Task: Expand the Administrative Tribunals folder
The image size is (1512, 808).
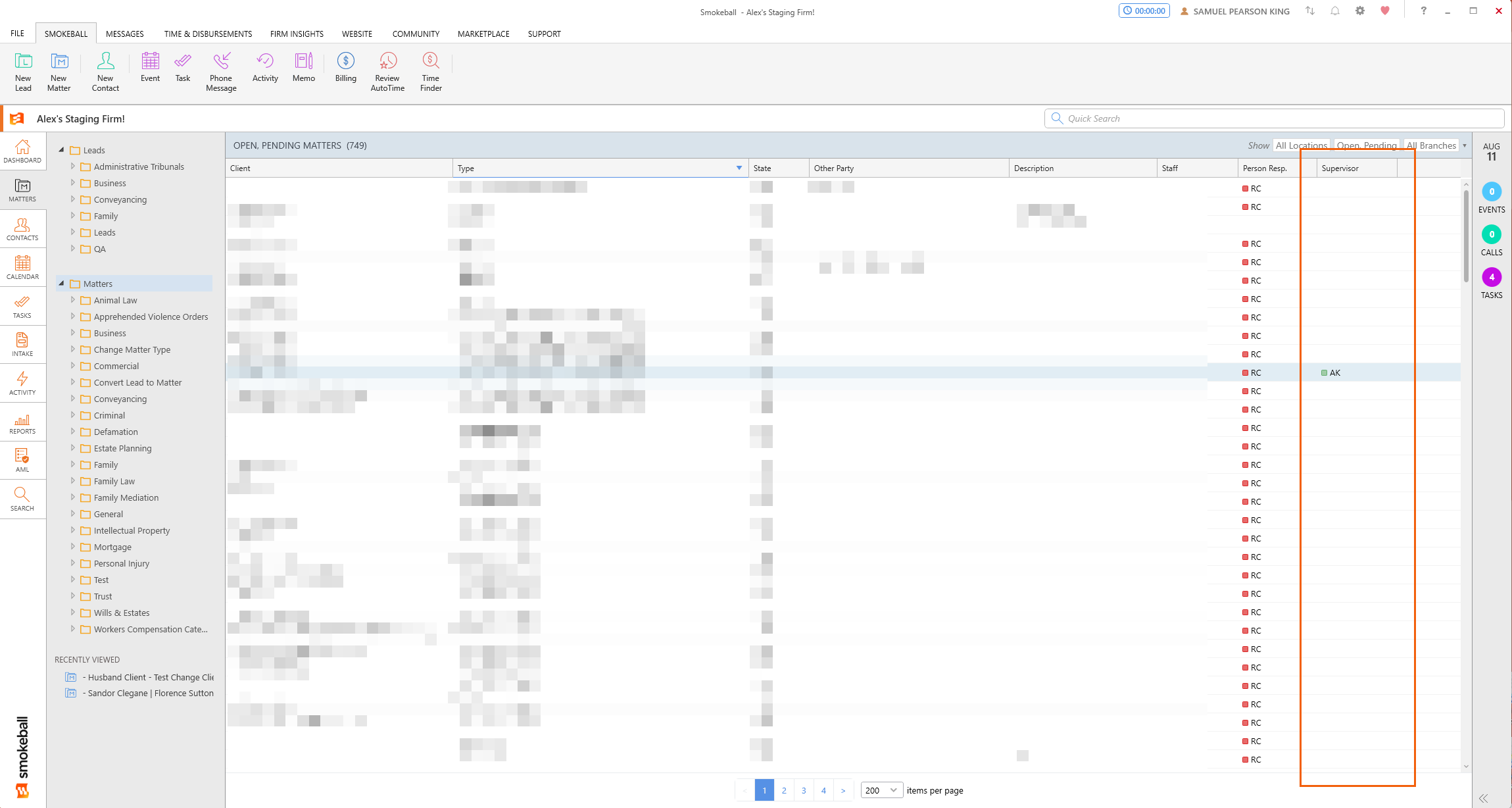Action: [x=72, y=166]
